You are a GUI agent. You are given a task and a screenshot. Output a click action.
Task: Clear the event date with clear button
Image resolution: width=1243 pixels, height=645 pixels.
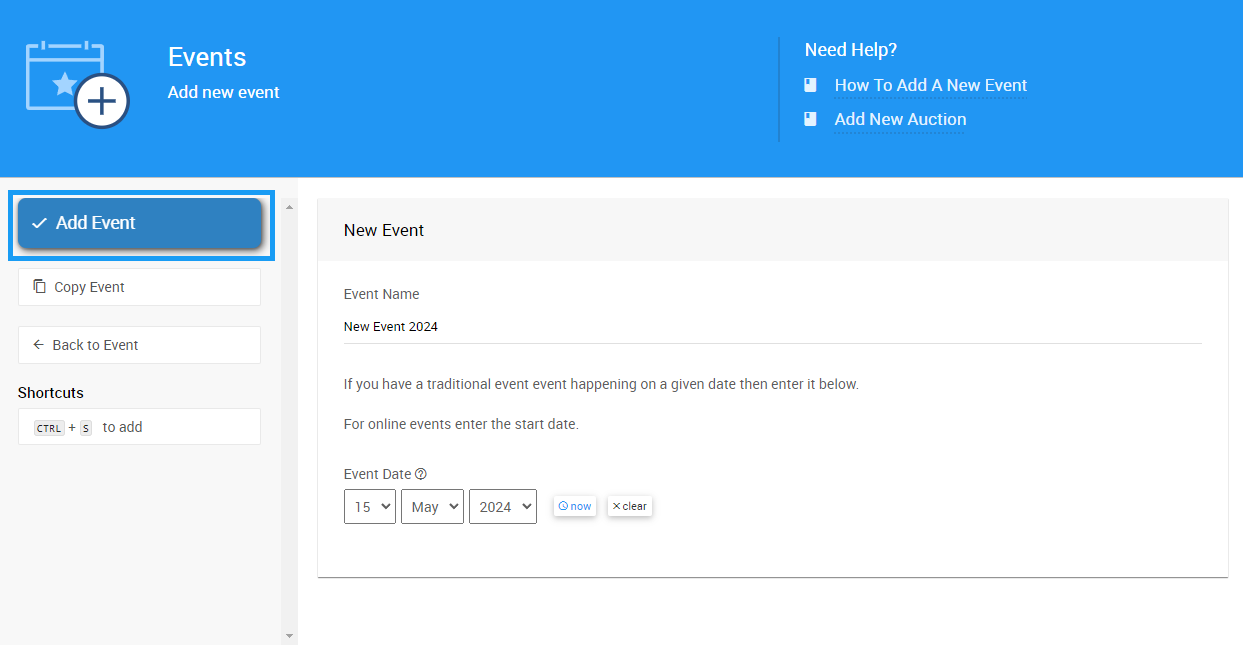629,506
